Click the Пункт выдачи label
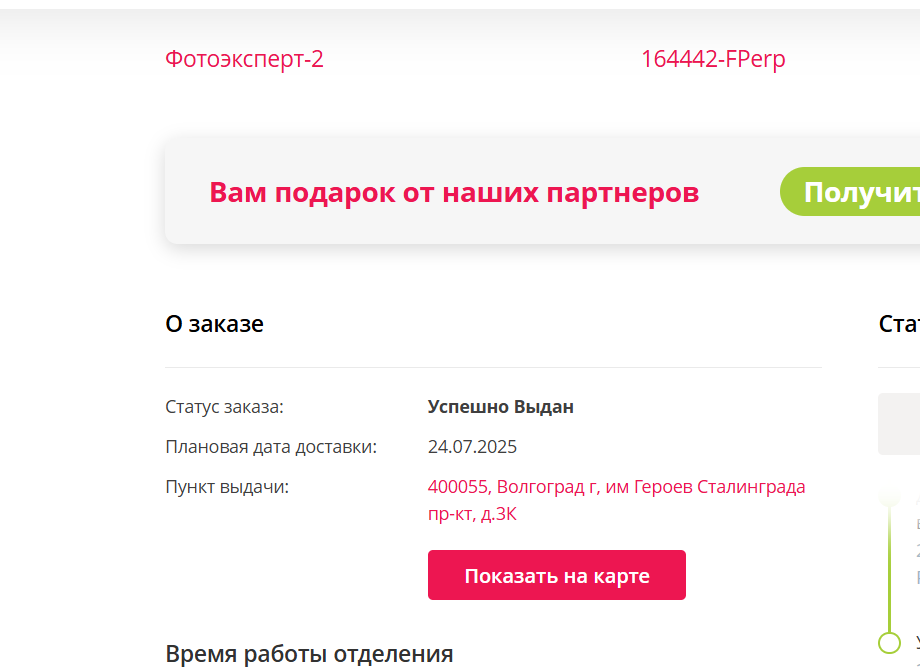The width and height of the screenshot is (920, 667). pyautogui.click(x=227, y=487)
